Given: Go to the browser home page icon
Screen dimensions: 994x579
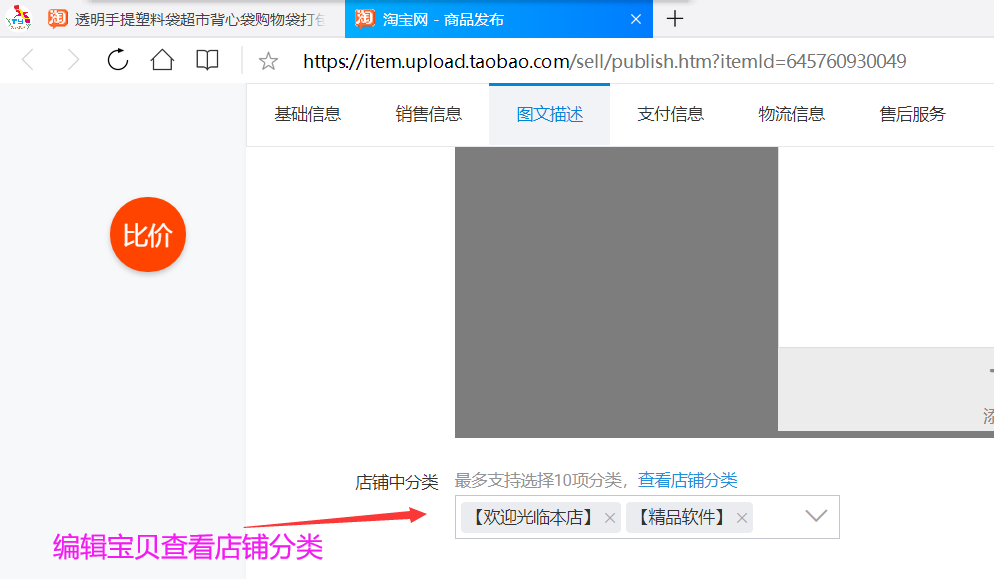Looking at the screenshot, I should coord(162,61).
